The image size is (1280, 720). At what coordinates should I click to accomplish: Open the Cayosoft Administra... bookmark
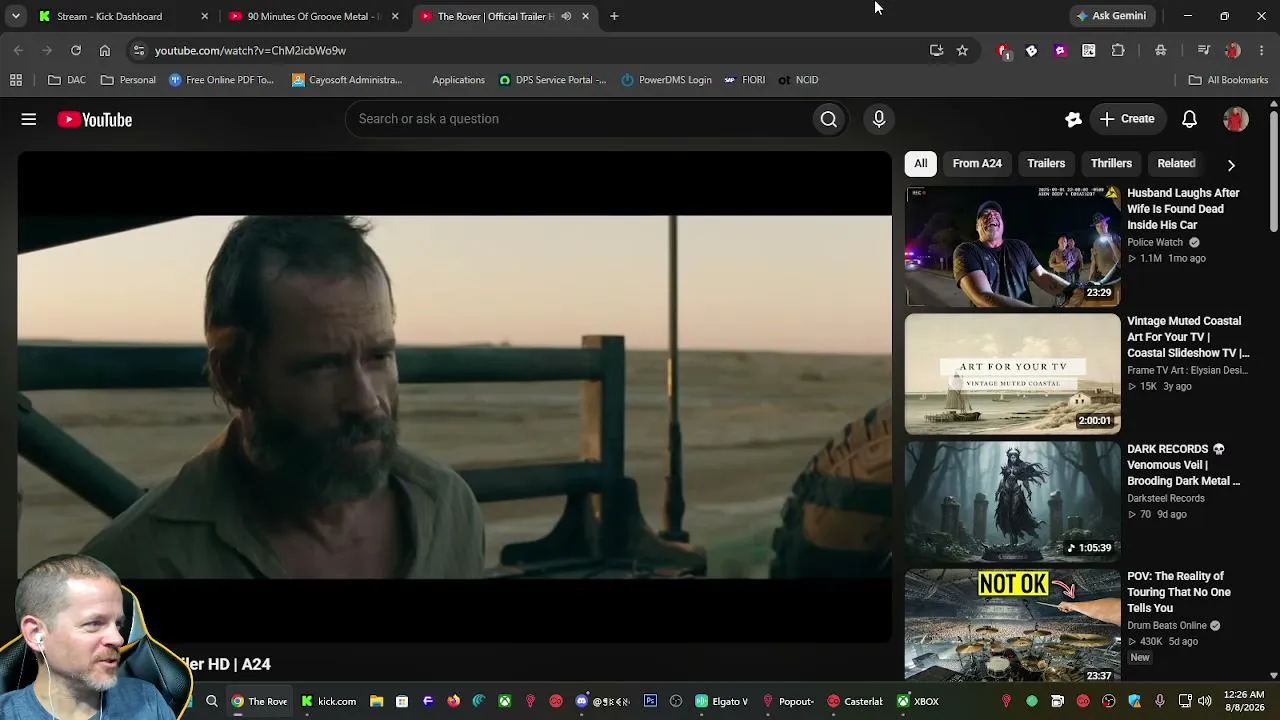347,80
